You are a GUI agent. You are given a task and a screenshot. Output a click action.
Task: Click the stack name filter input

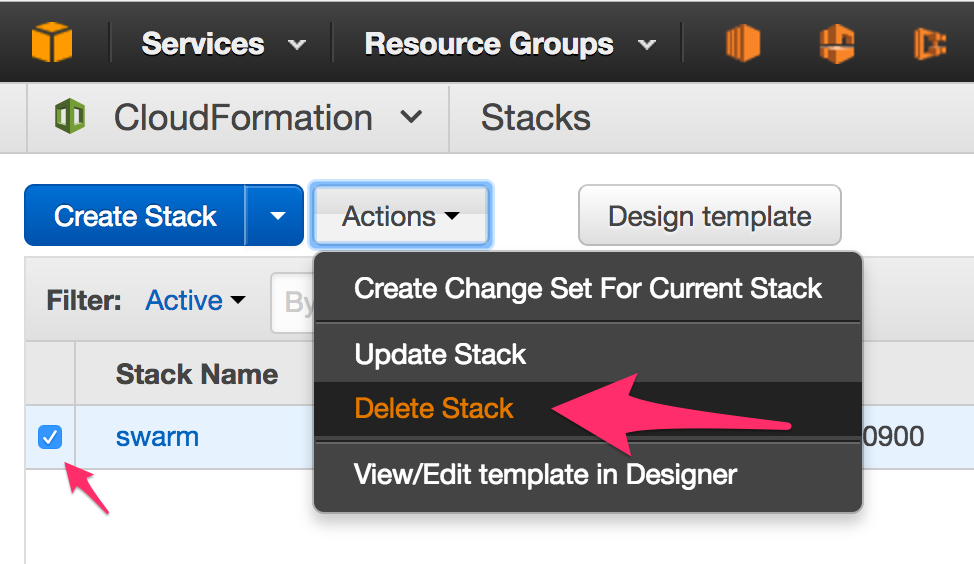click(293, 302)
